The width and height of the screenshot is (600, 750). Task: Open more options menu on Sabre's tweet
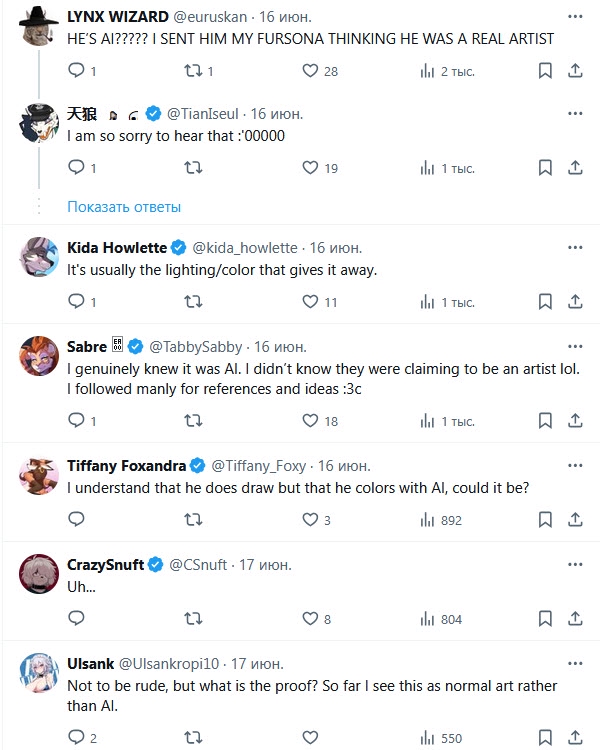[575, 347]
